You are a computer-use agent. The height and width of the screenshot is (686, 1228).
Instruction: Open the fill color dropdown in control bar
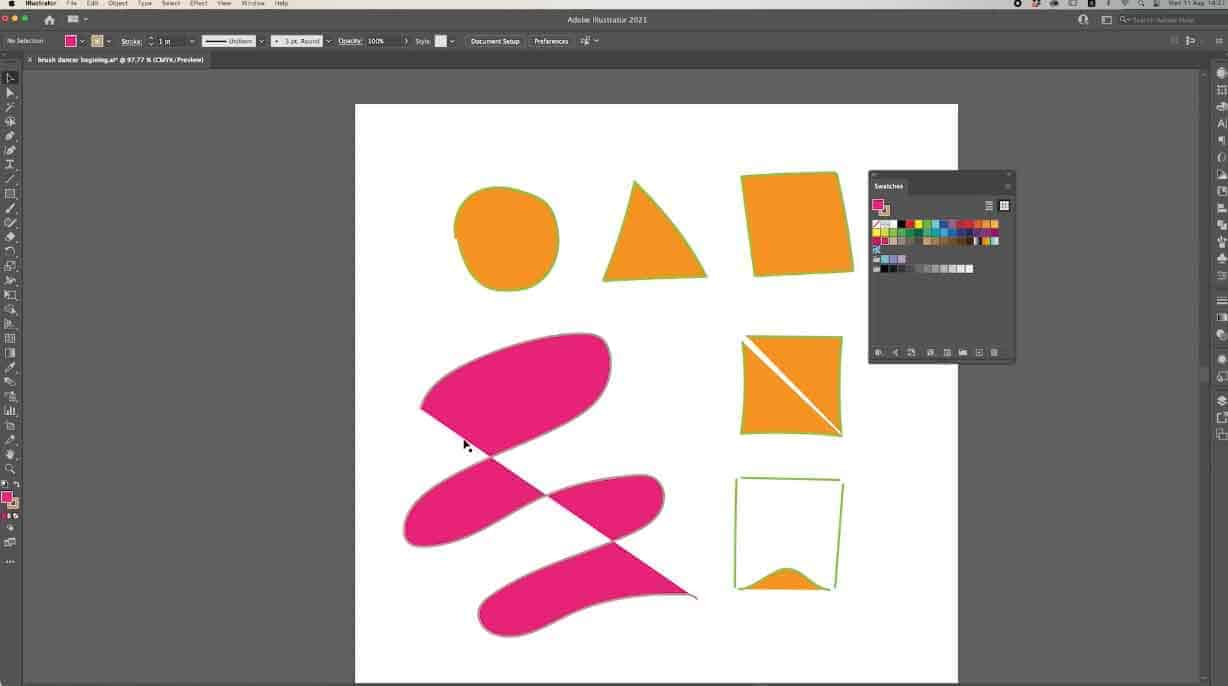point(82,41)
